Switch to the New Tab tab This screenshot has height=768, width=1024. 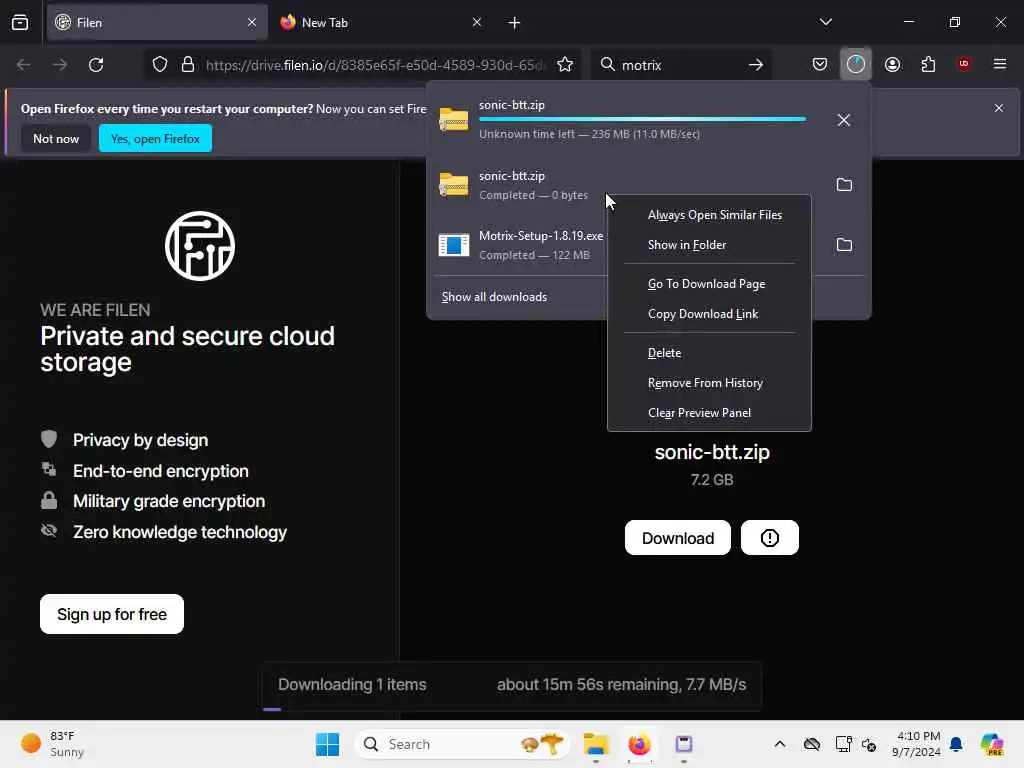pos(382,22)
